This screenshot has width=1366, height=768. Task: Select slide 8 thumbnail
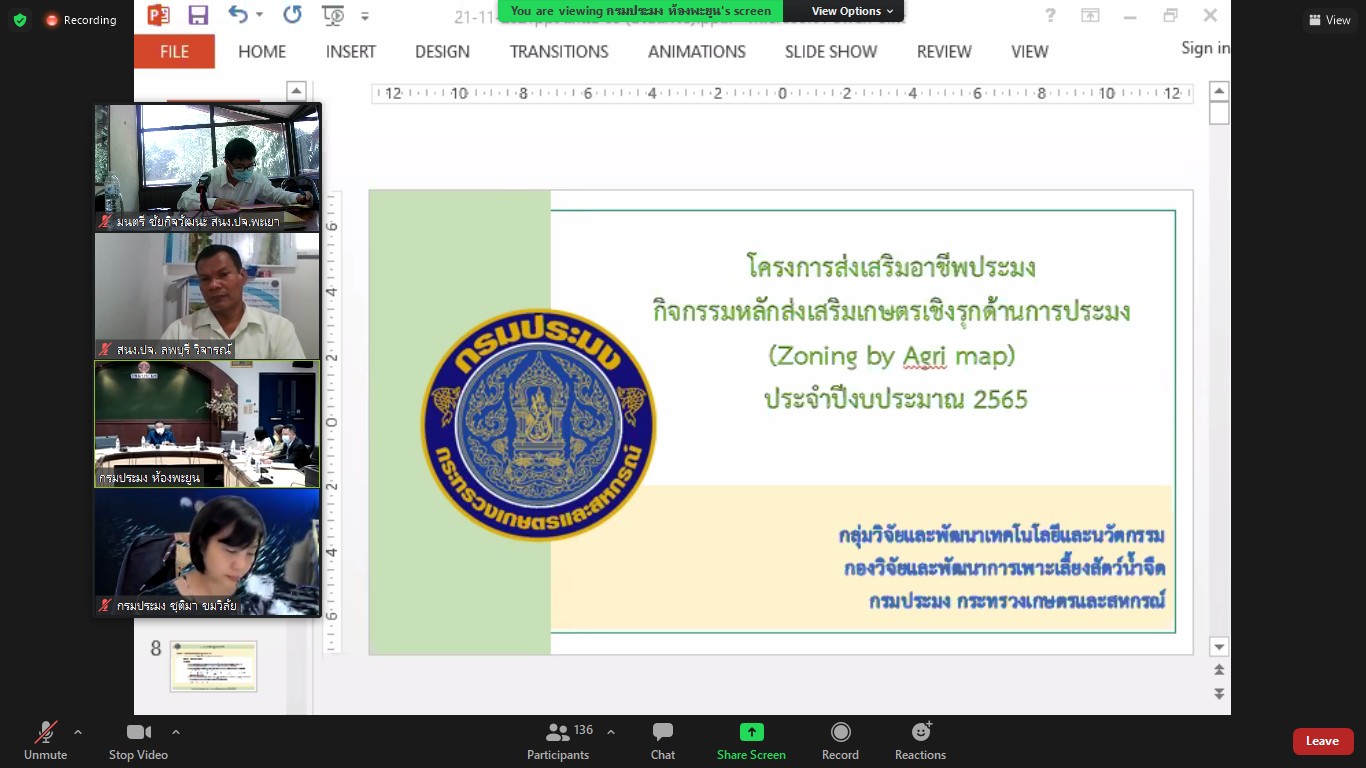coord(213,666)
